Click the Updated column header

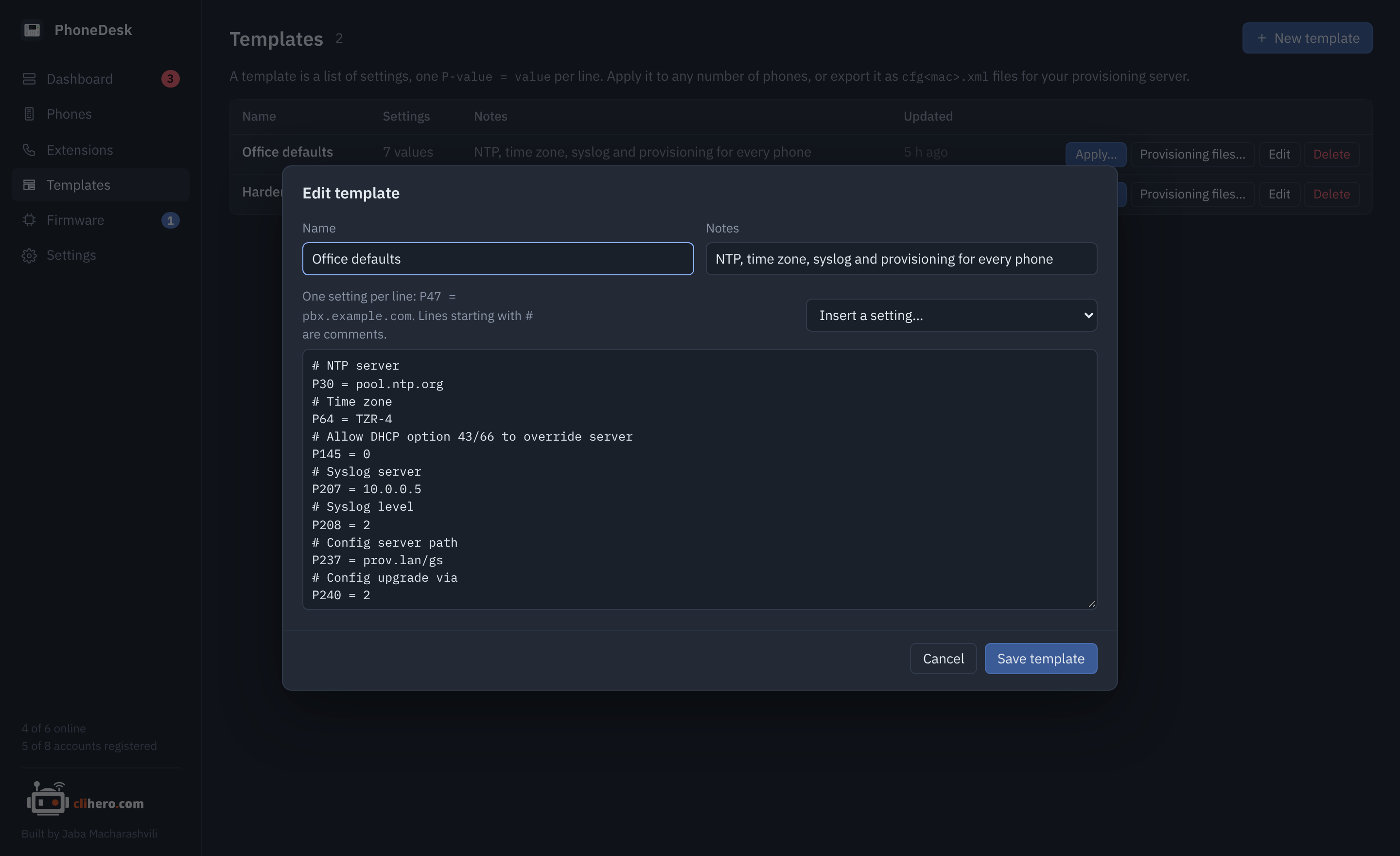[928, 116]
